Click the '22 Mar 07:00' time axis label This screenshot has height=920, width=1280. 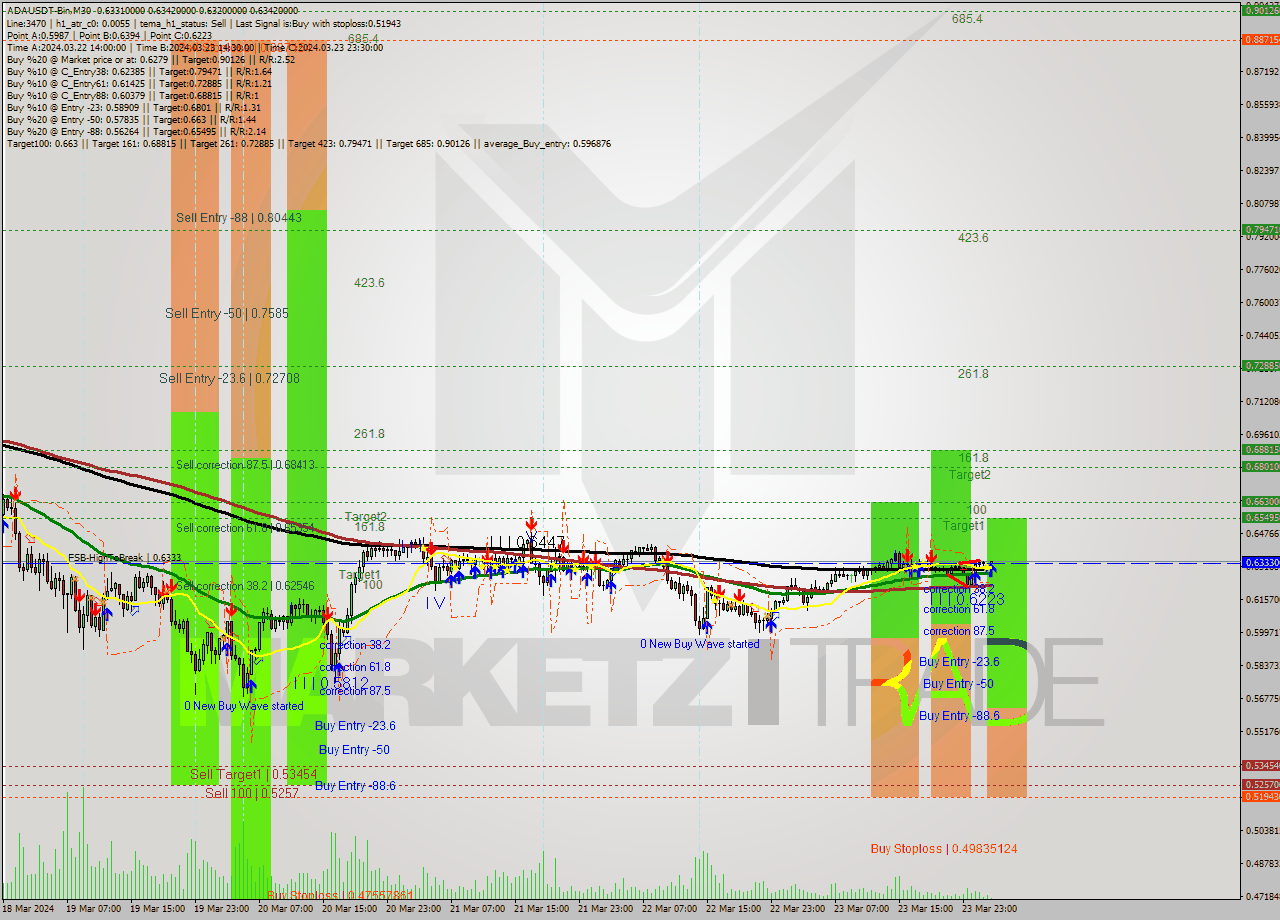point(671,909)
